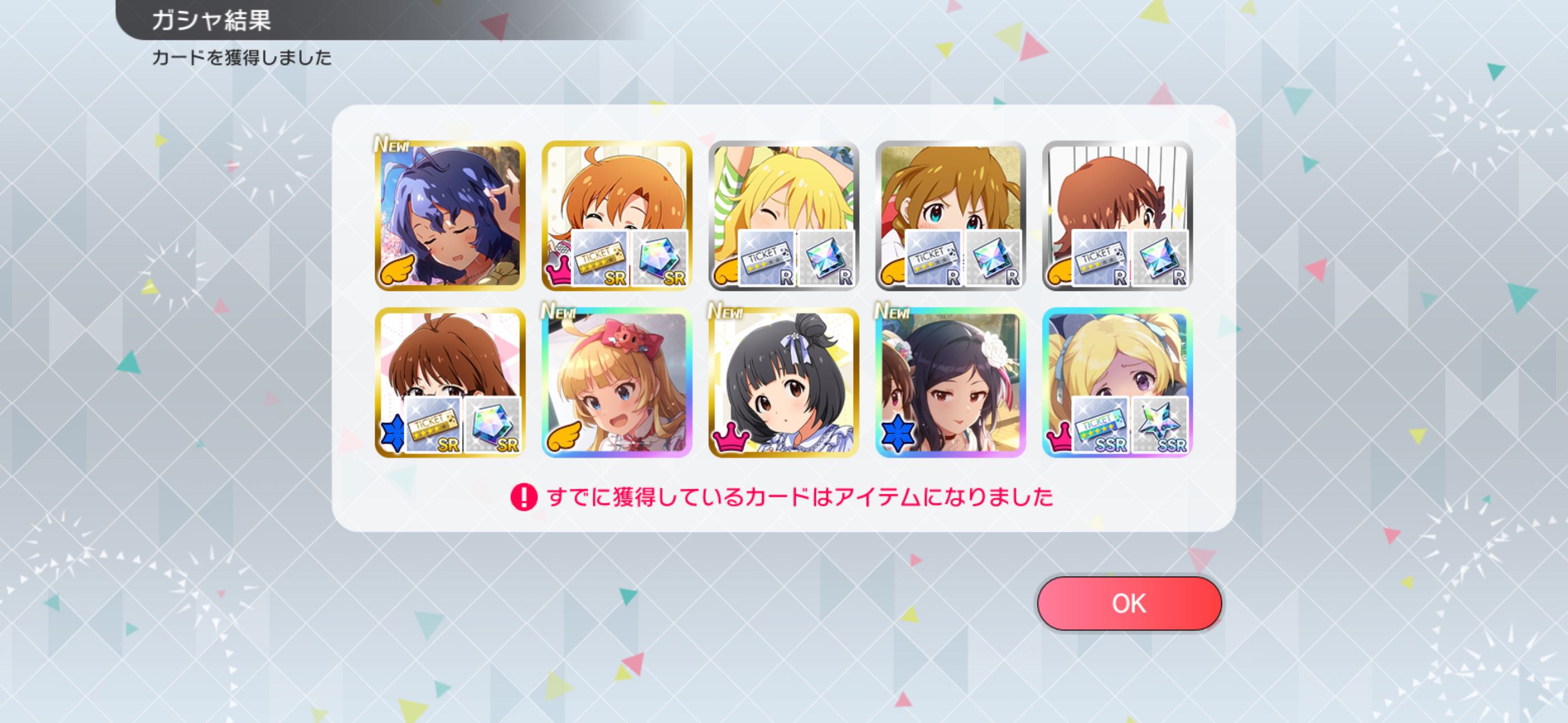The height and width of the screenshot is (723, 1568).
Task: Open the reddish-brown haired R card in top row
Action: [x=1117, y=215]
